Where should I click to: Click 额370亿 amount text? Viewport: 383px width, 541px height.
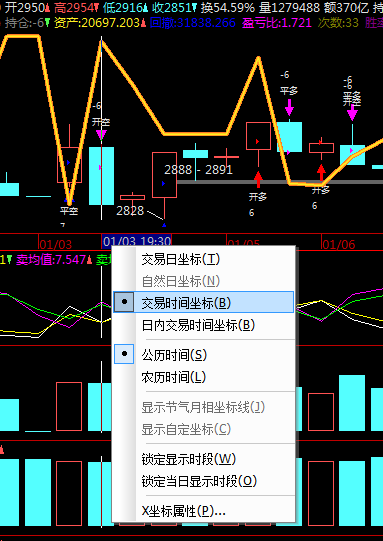[x=347, y=7]
